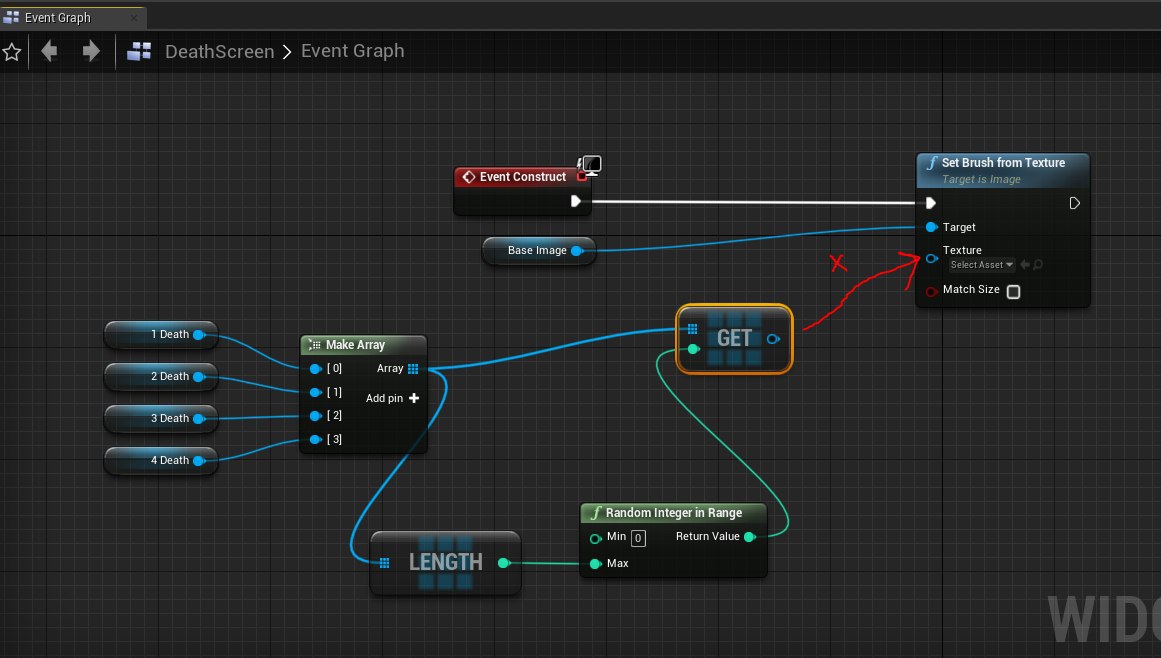This screenshot has height=658, width=1161.
Task: Select the LENGTH node
Action: tap(445, 562)
